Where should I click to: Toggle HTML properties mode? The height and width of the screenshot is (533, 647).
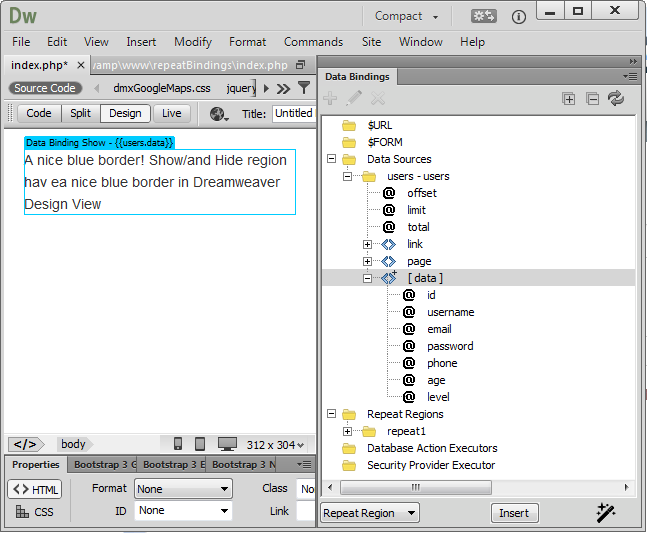(35, 489)
